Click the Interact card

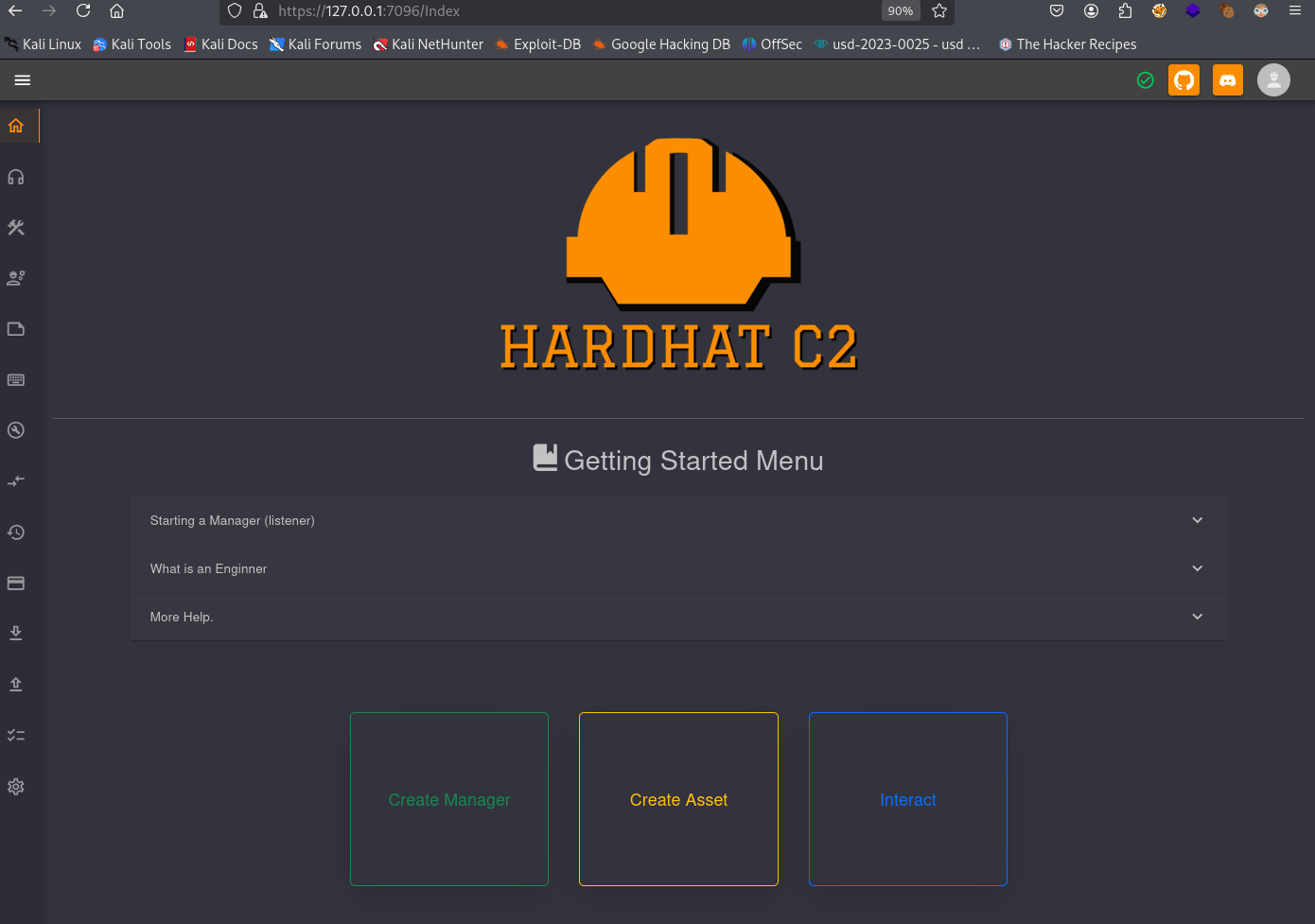click(x=908, y=799)
